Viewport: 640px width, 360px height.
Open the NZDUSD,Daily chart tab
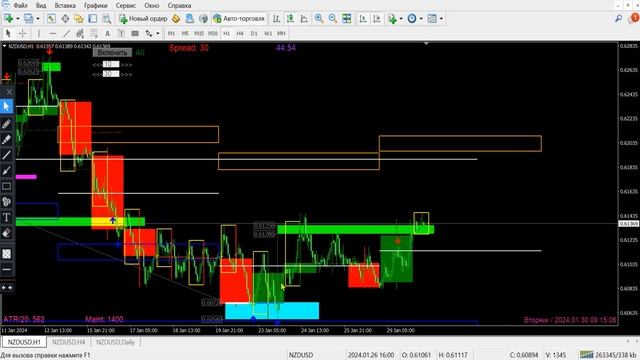click(x=115, y=342)
